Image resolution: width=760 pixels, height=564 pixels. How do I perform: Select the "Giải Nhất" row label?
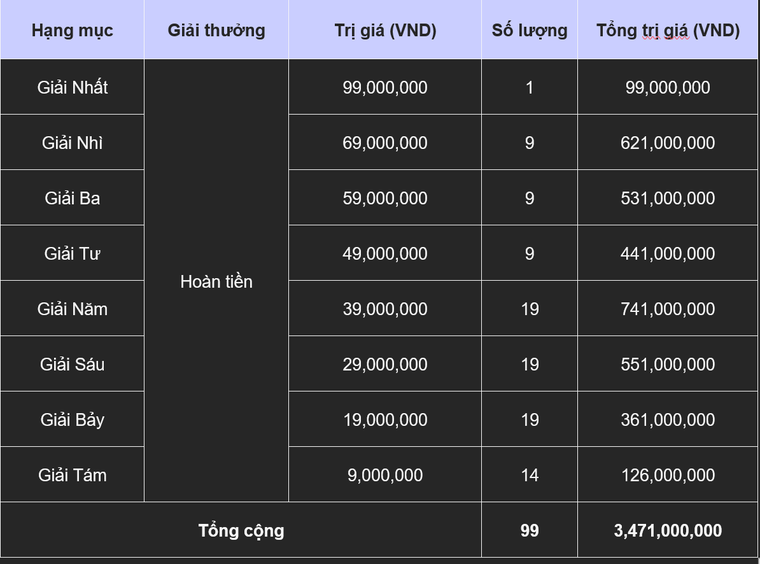pyautogui.click(x=72, y=87)
